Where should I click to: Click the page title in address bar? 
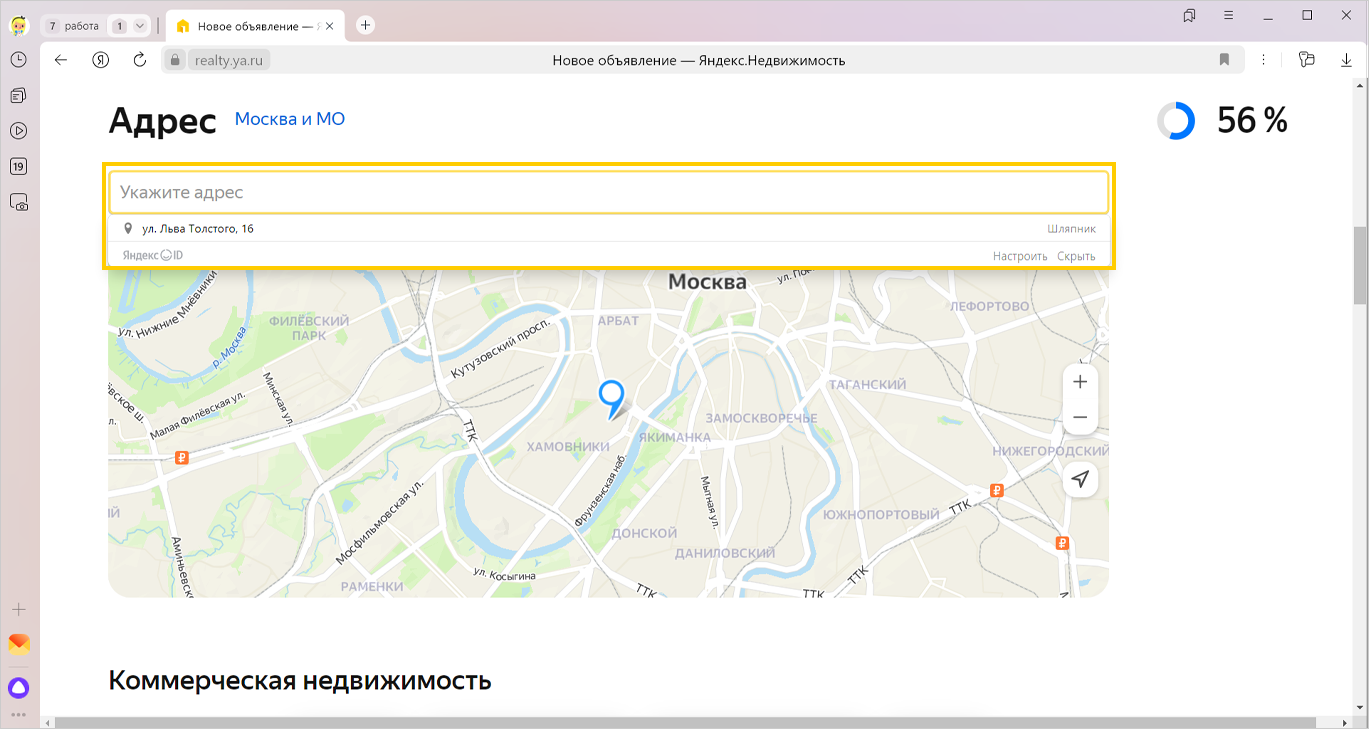click(x=699, y=60)
